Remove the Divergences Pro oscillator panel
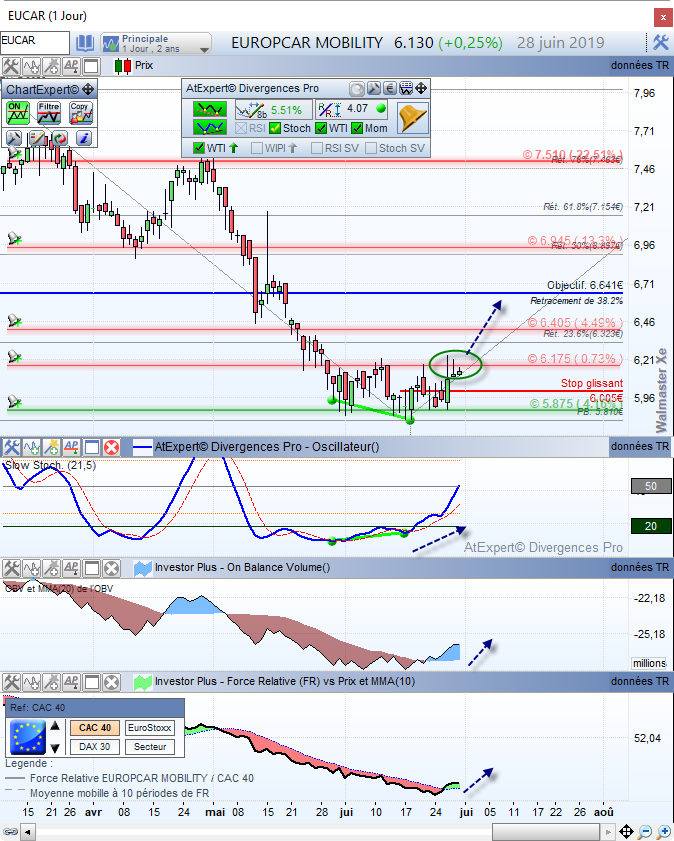The image size is (674, 841). [x=112, y=447]
